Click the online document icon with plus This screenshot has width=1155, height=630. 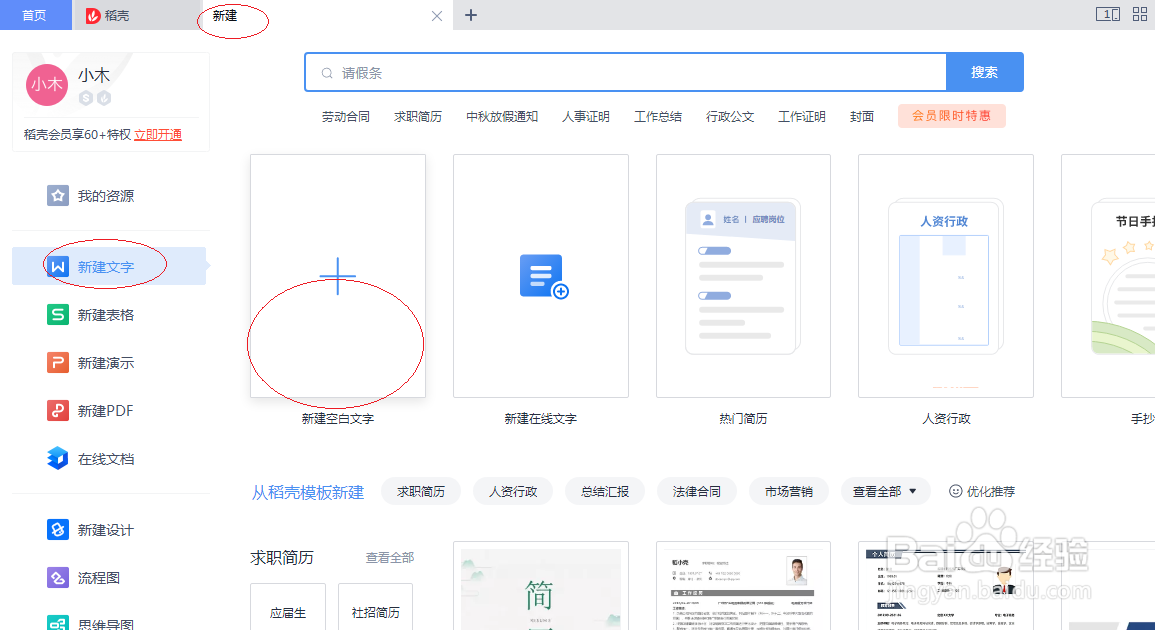tap(544, 276)
